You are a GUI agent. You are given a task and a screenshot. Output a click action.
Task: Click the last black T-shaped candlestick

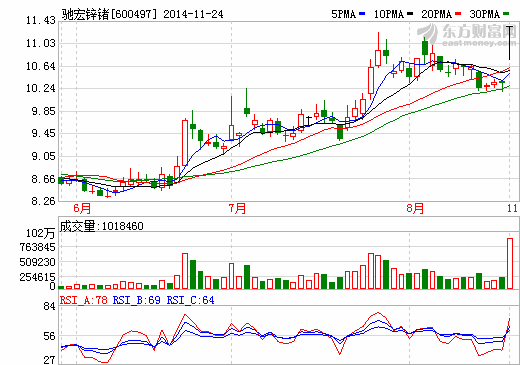click(x=509, y=43)
